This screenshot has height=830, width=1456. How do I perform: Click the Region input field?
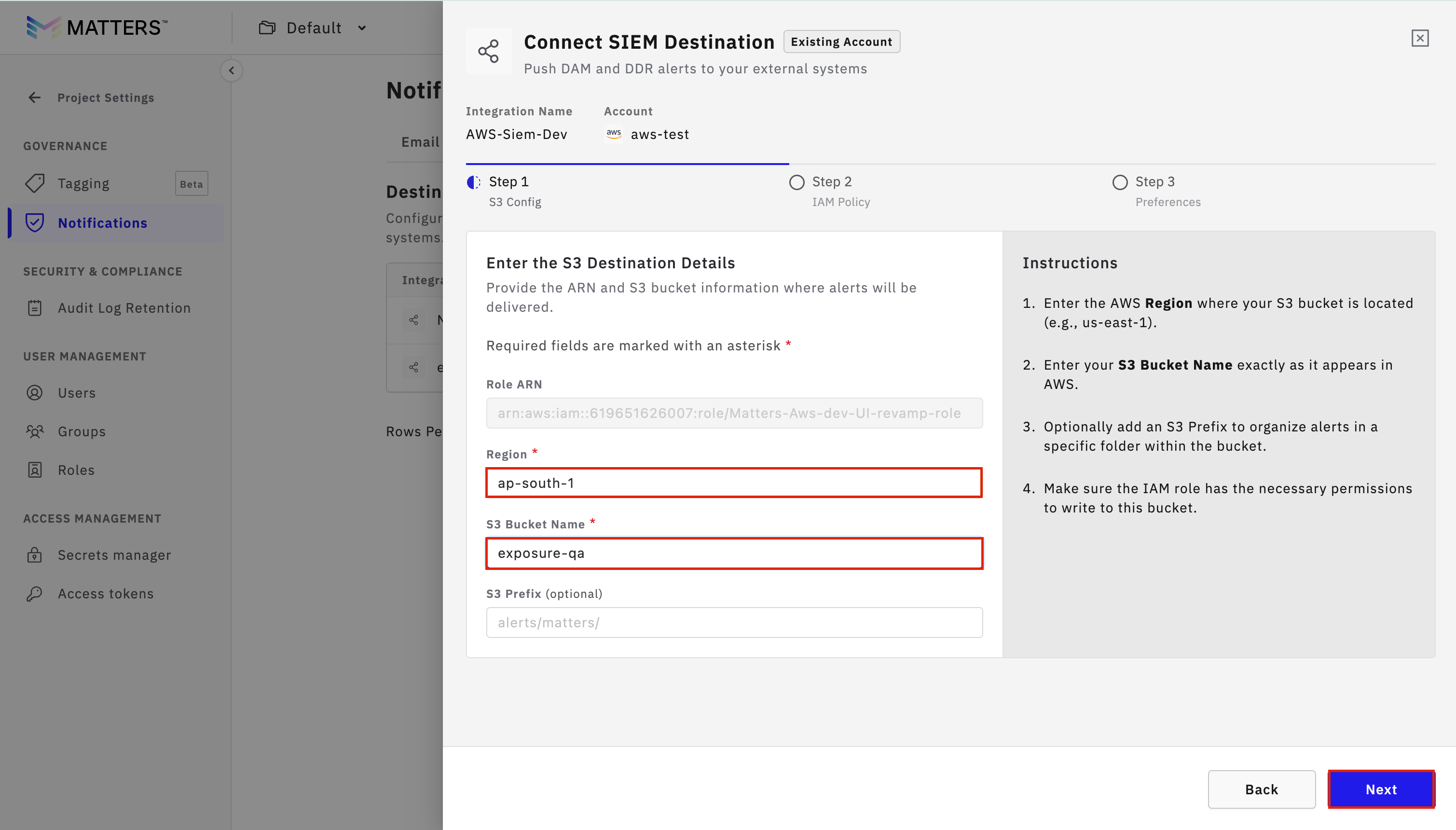(x=733, y=483)
